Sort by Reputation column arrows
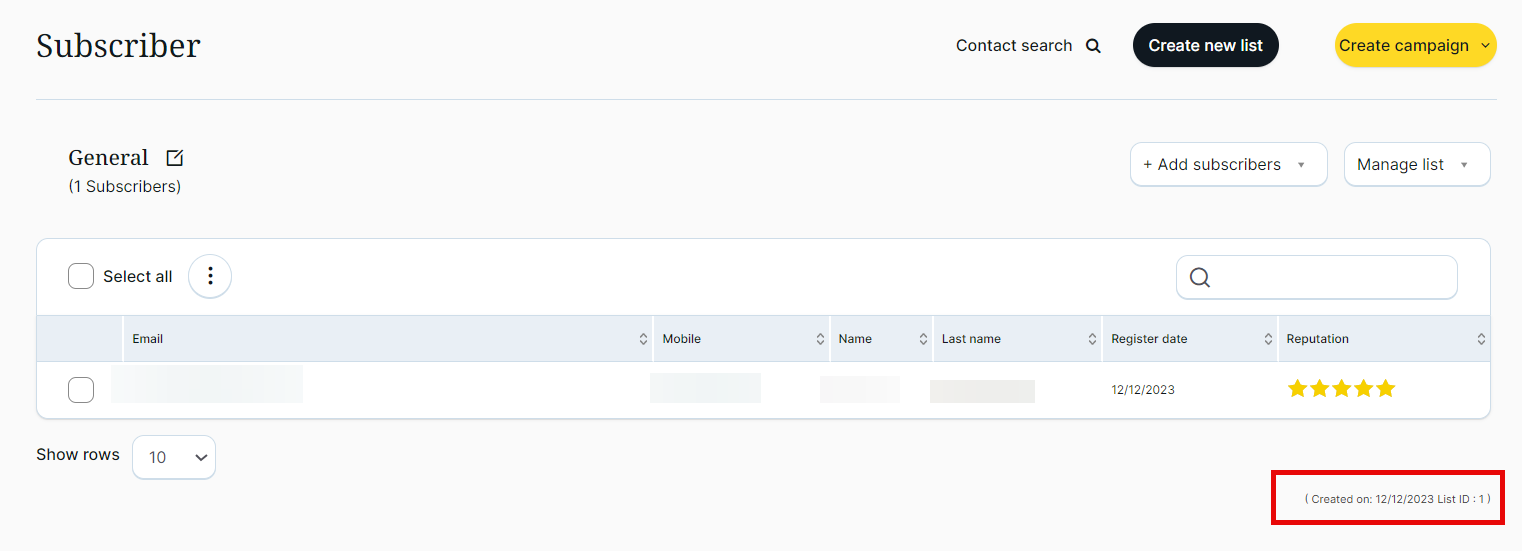Image resolution: width=1522 pixels, height=551 pixels. pyautogui.click(x=1481, y=340)
